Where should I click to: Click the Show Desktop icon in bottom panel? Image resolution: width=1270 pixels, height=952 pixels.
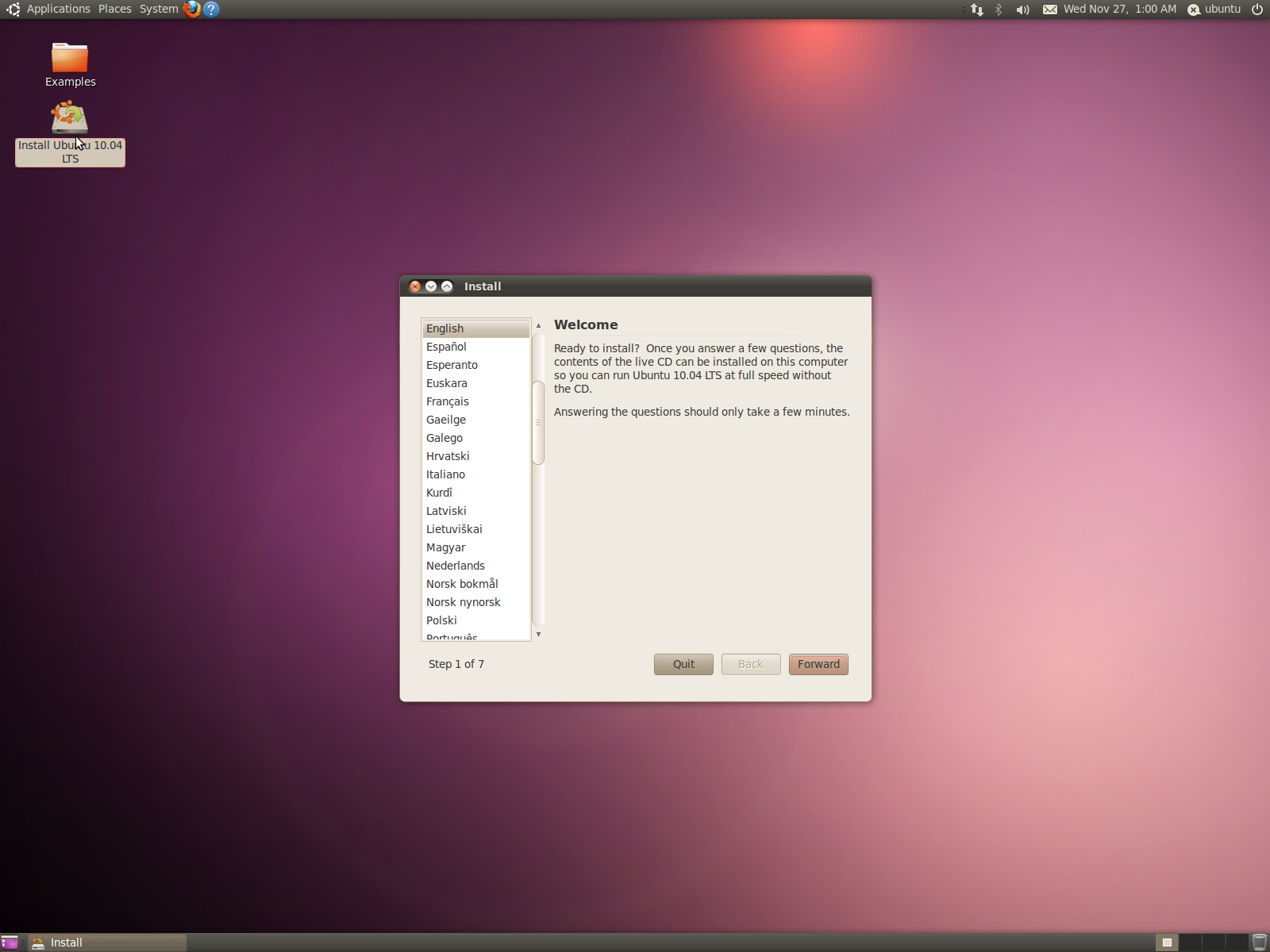click(10, 942)
